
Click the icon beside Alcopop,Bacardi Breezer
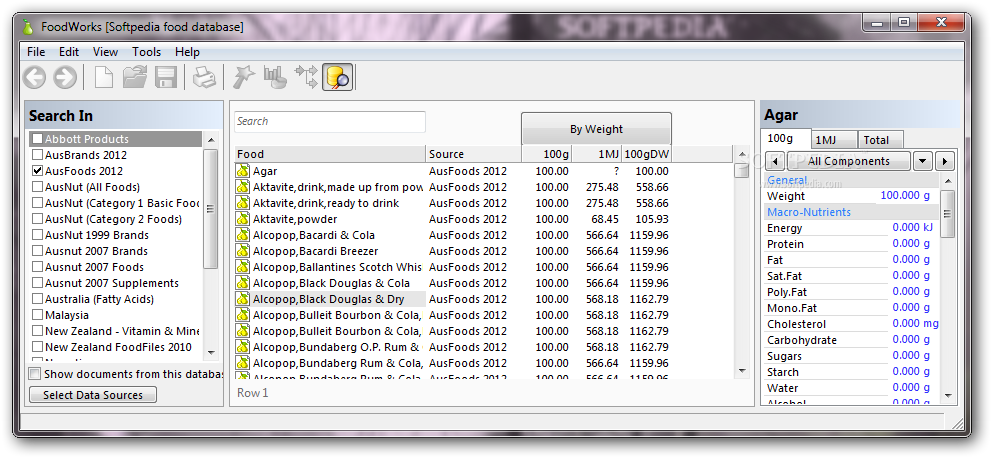click(243, 251)
